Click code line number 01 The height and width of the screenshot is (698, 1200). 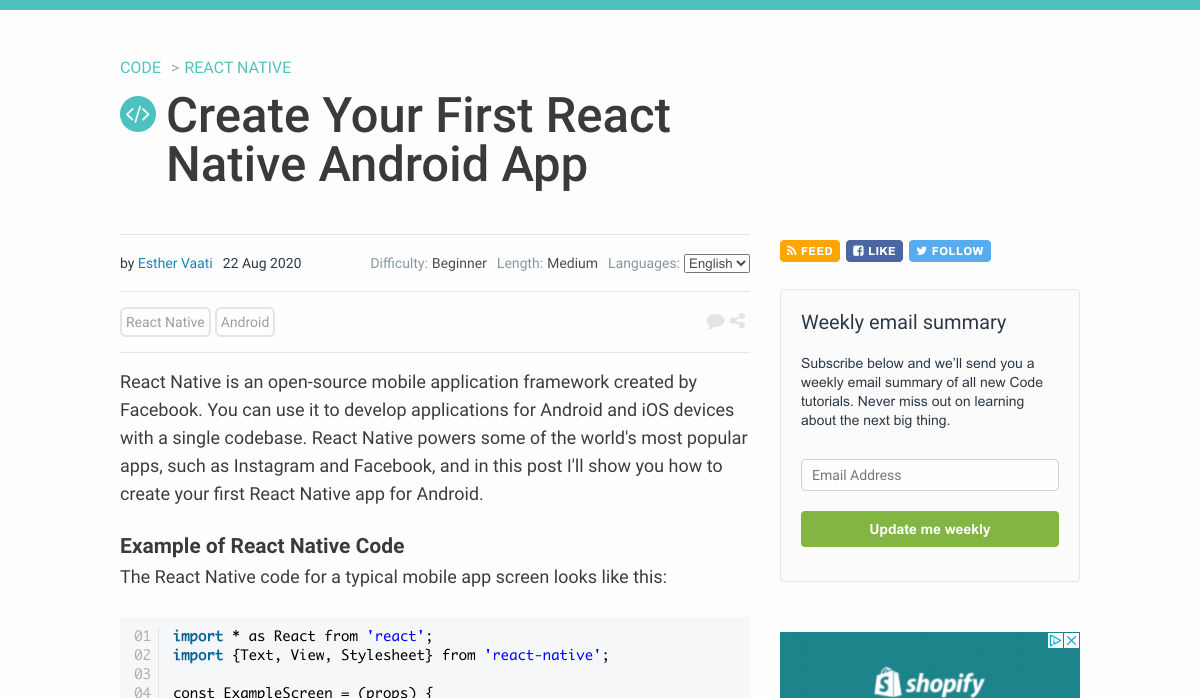point(142,636)
